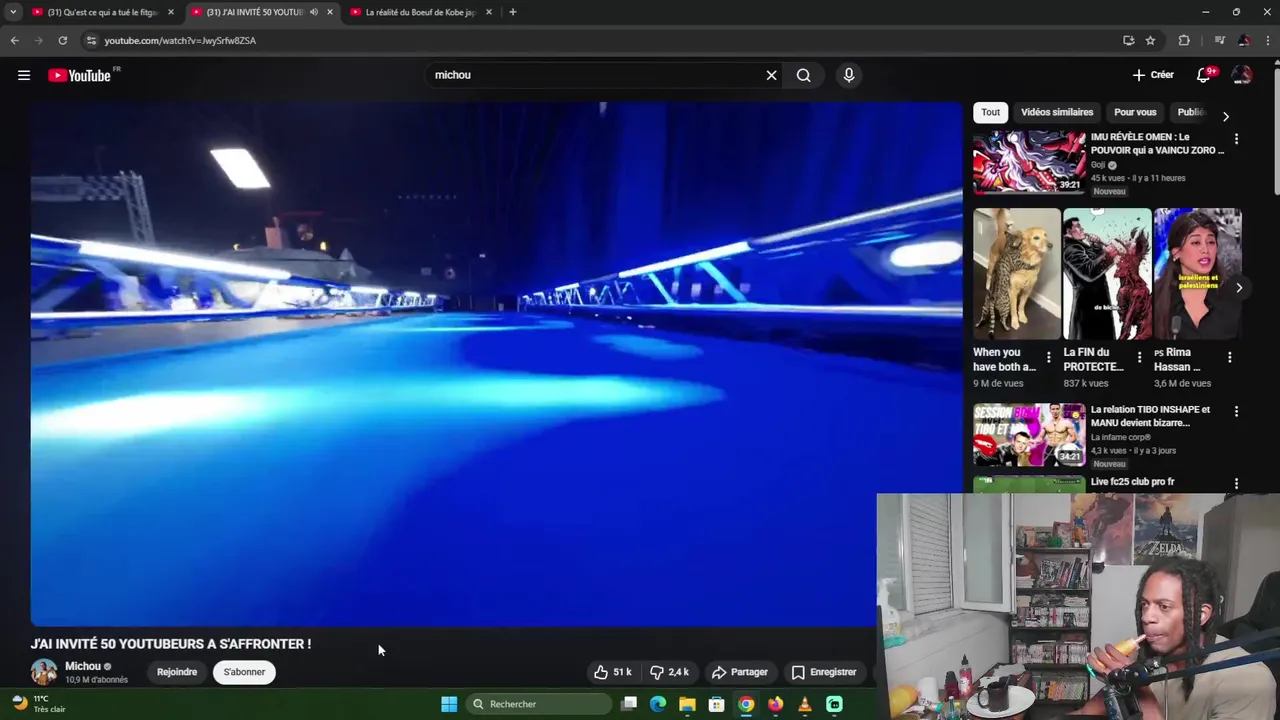This screenshot has width=1280, height=720.
Task: Share the video with Partager
Action: click(x=739, y=672)
